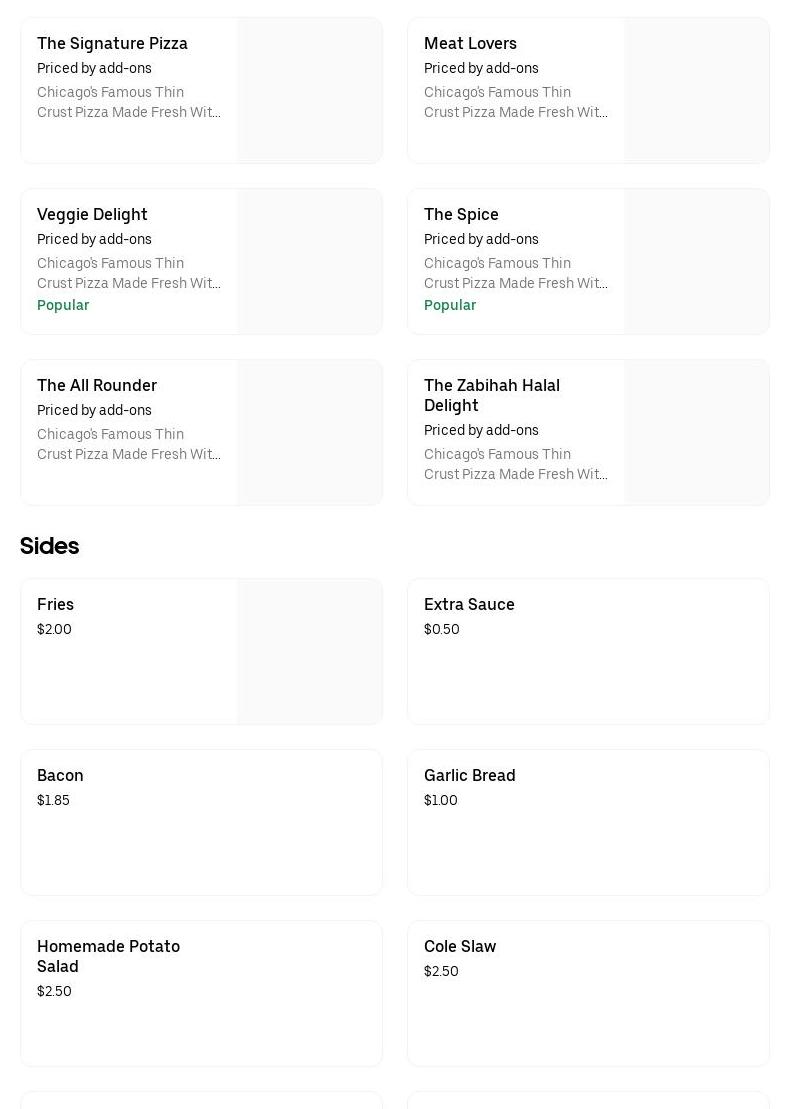This screenshot has width=804, height=1109.
Task: Open The Signature Pizza menu item
Action: point(112,44)
